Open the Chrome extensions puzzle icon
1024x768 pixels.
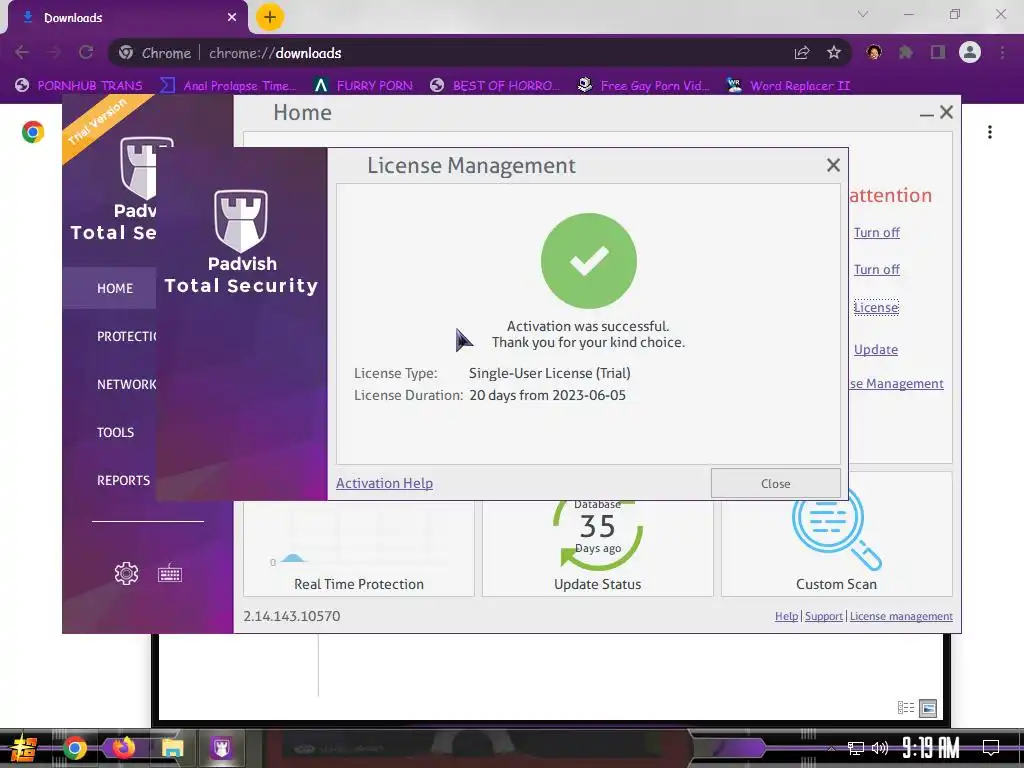click(x=905, y=52)
